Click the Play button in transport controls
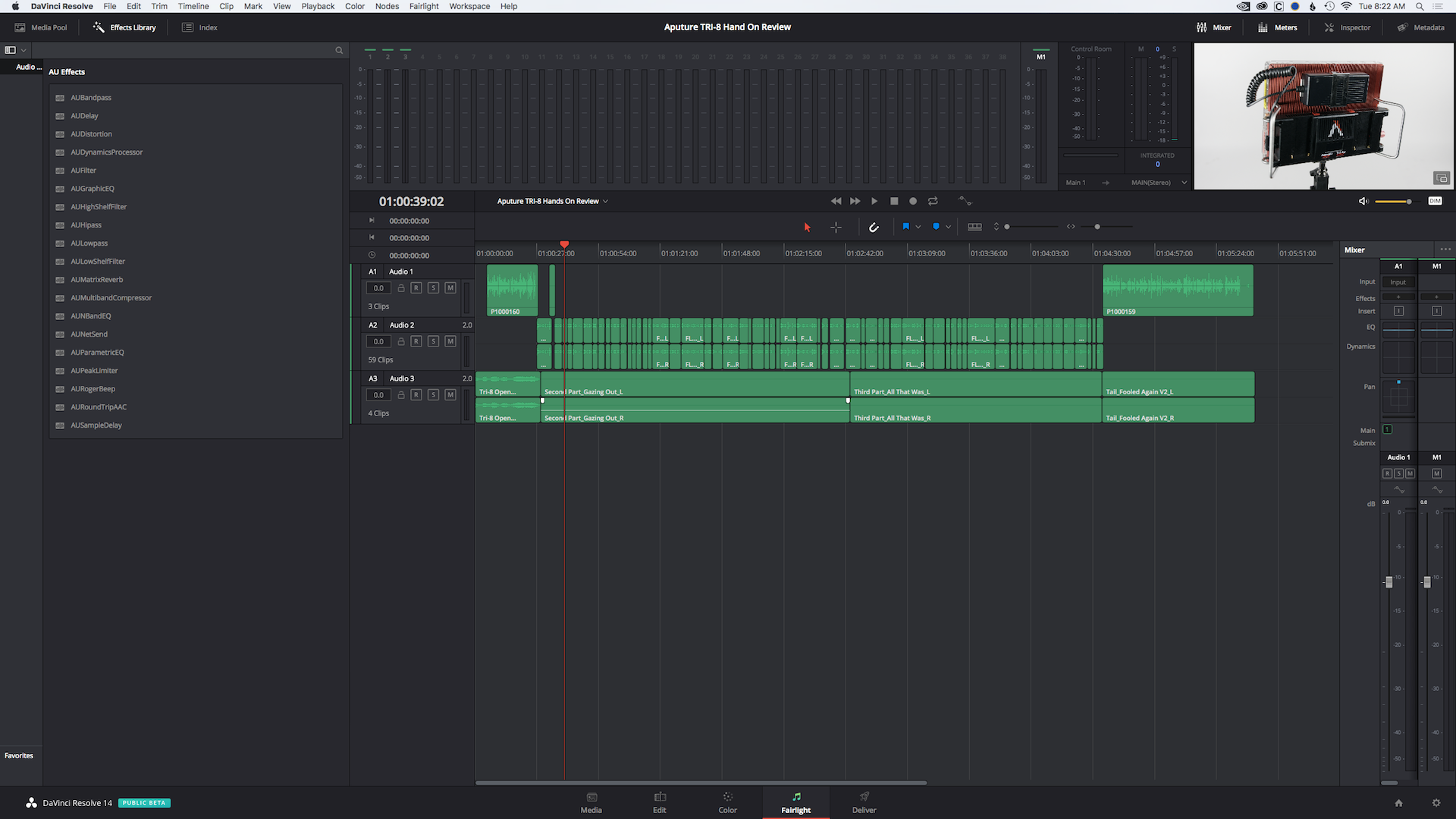 [874, 201]
